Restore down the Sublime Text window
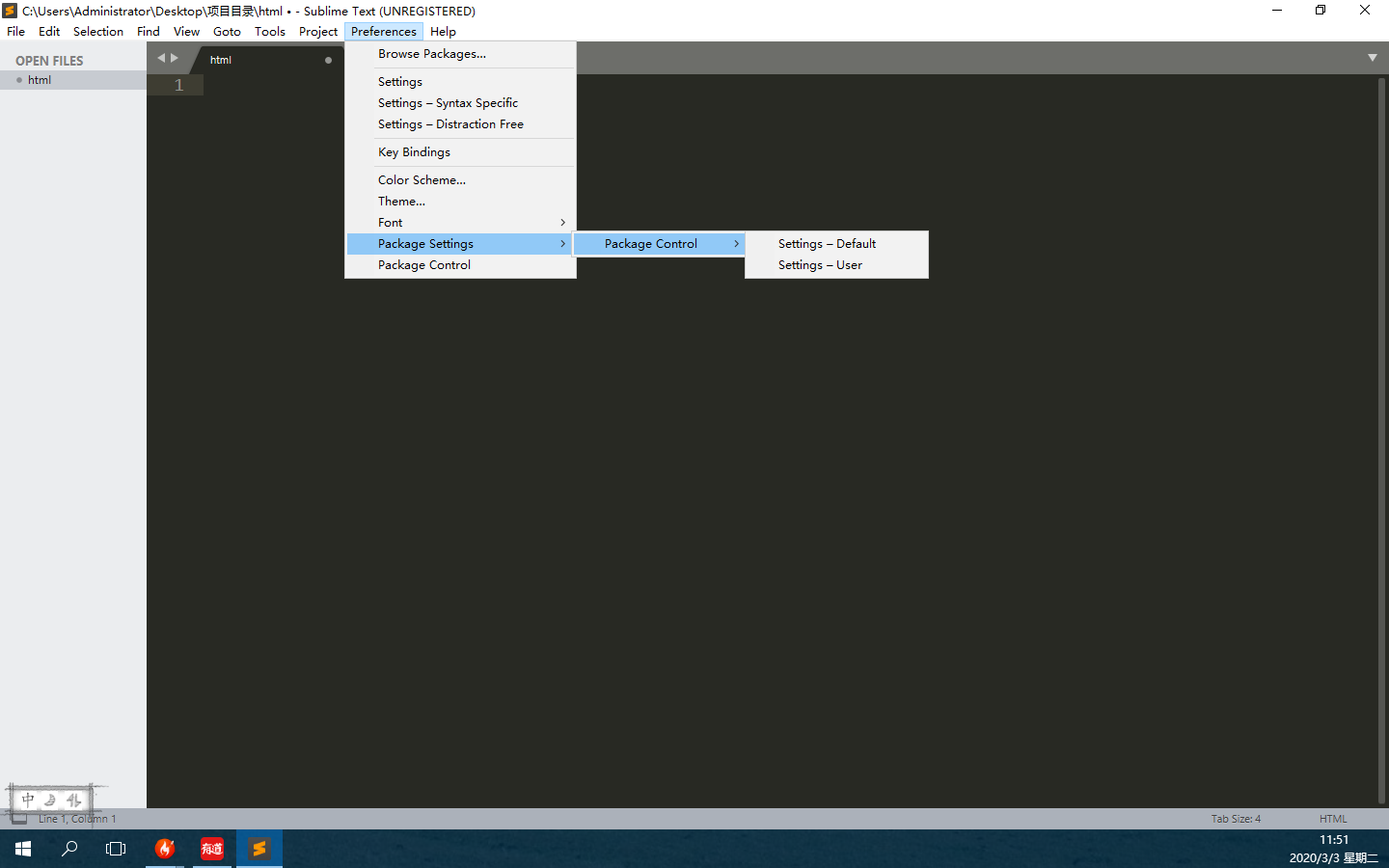 tap(1321, 11)
